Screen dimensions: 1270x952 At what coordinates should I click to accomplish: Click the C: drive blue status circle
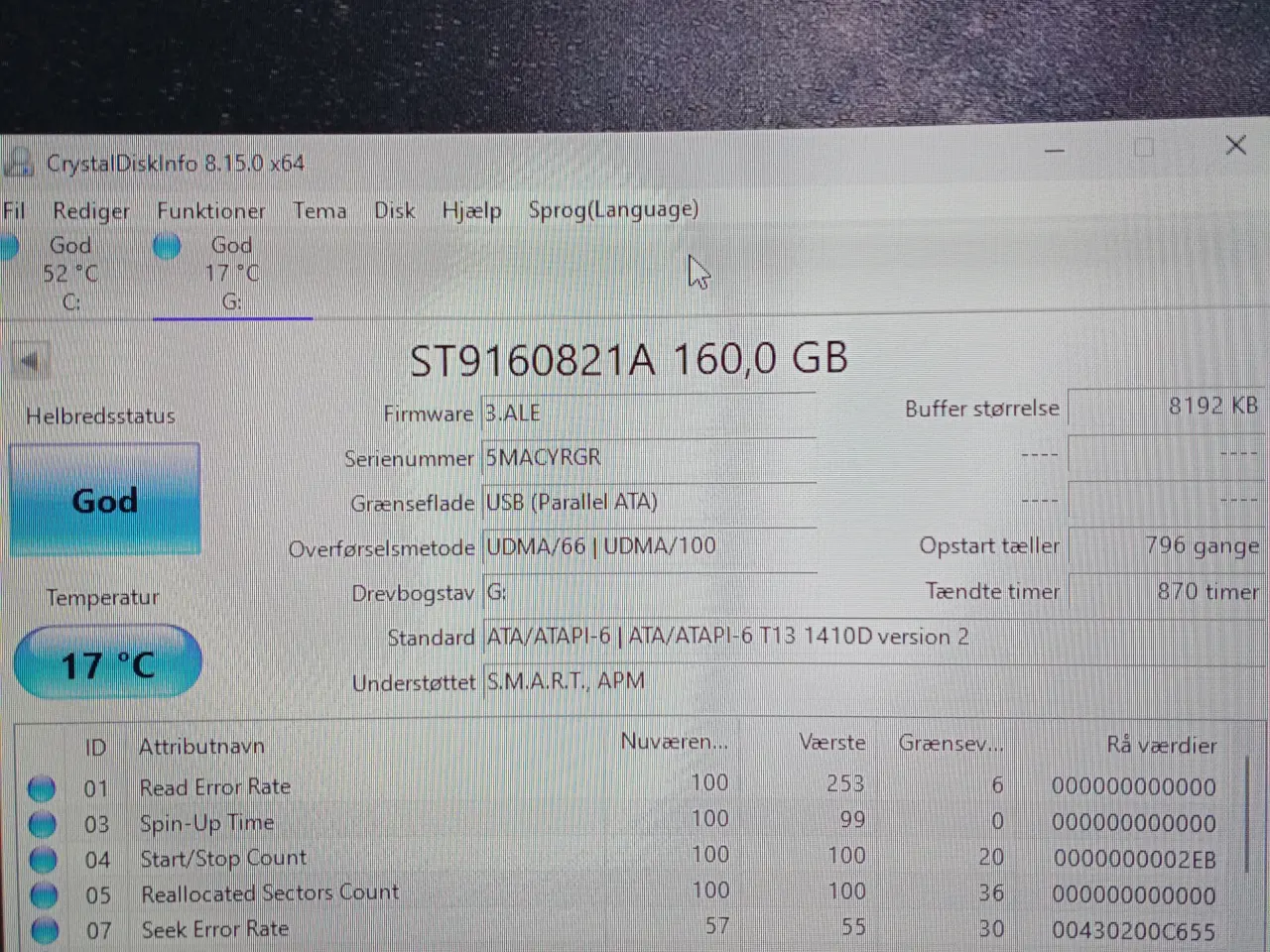(x=9, y=246)
